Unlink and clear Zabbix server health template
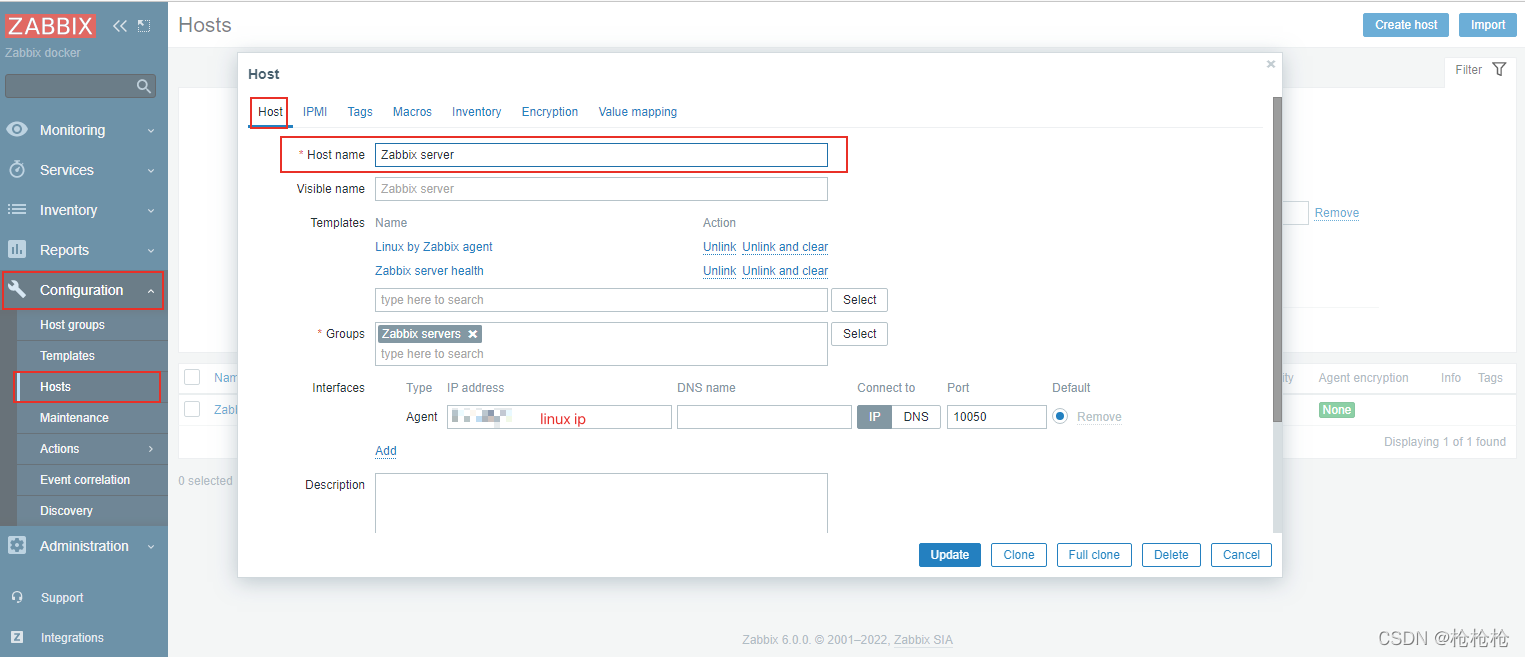 (785, 271)
